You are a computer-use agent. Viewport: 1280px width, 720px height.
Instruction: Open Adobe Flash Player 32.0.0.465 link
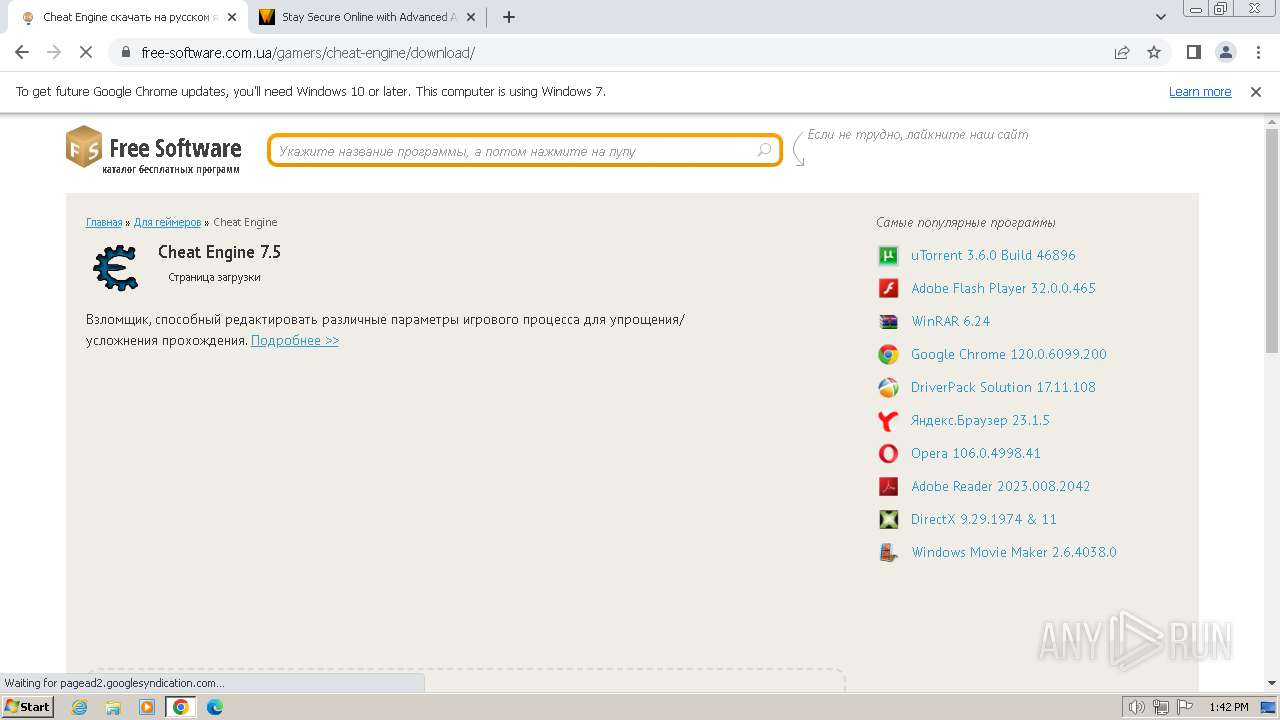point(1003,288)
